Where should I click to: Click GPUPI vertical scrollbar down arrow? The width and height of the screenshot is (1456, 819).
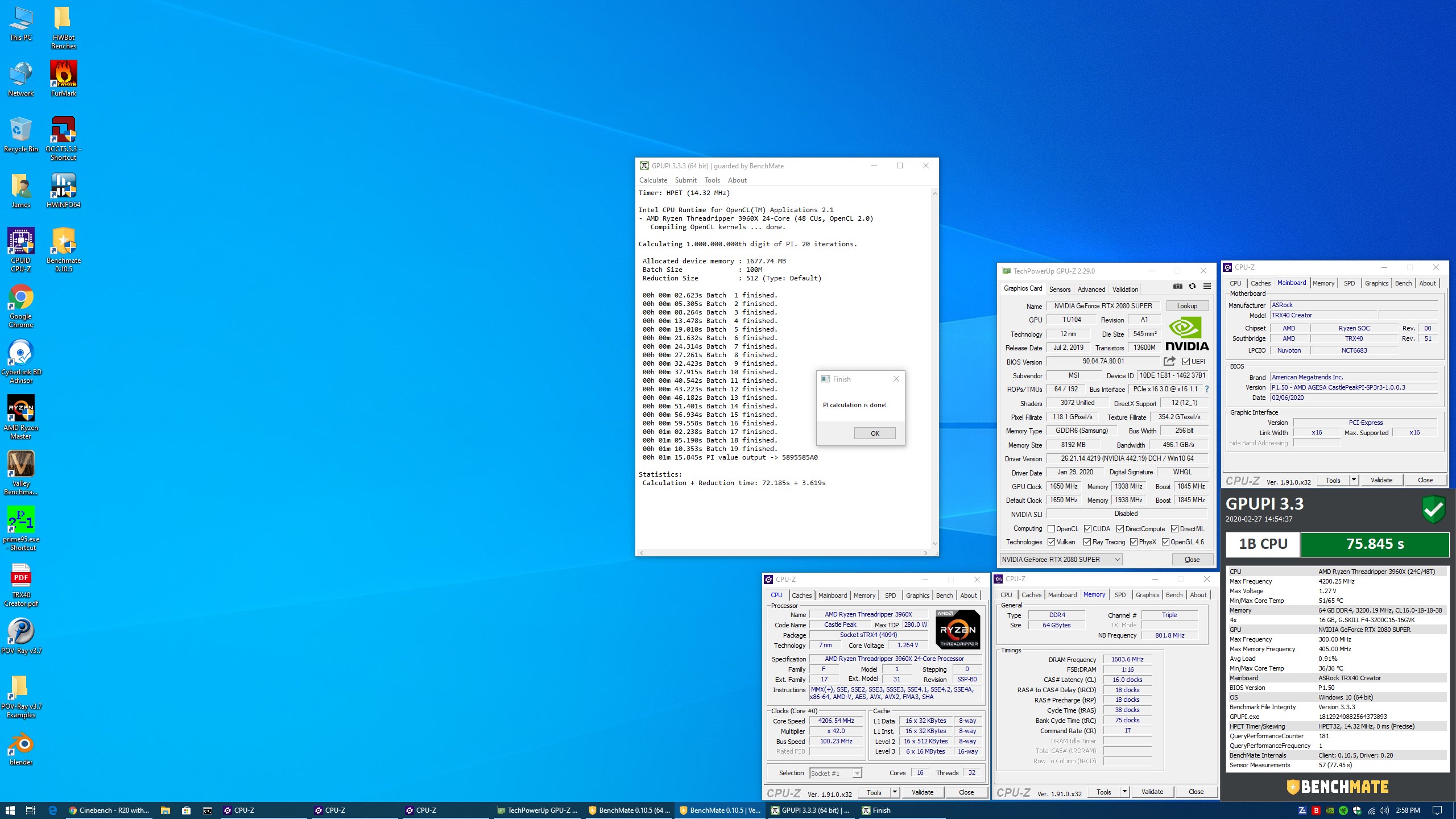click(934, 544)
